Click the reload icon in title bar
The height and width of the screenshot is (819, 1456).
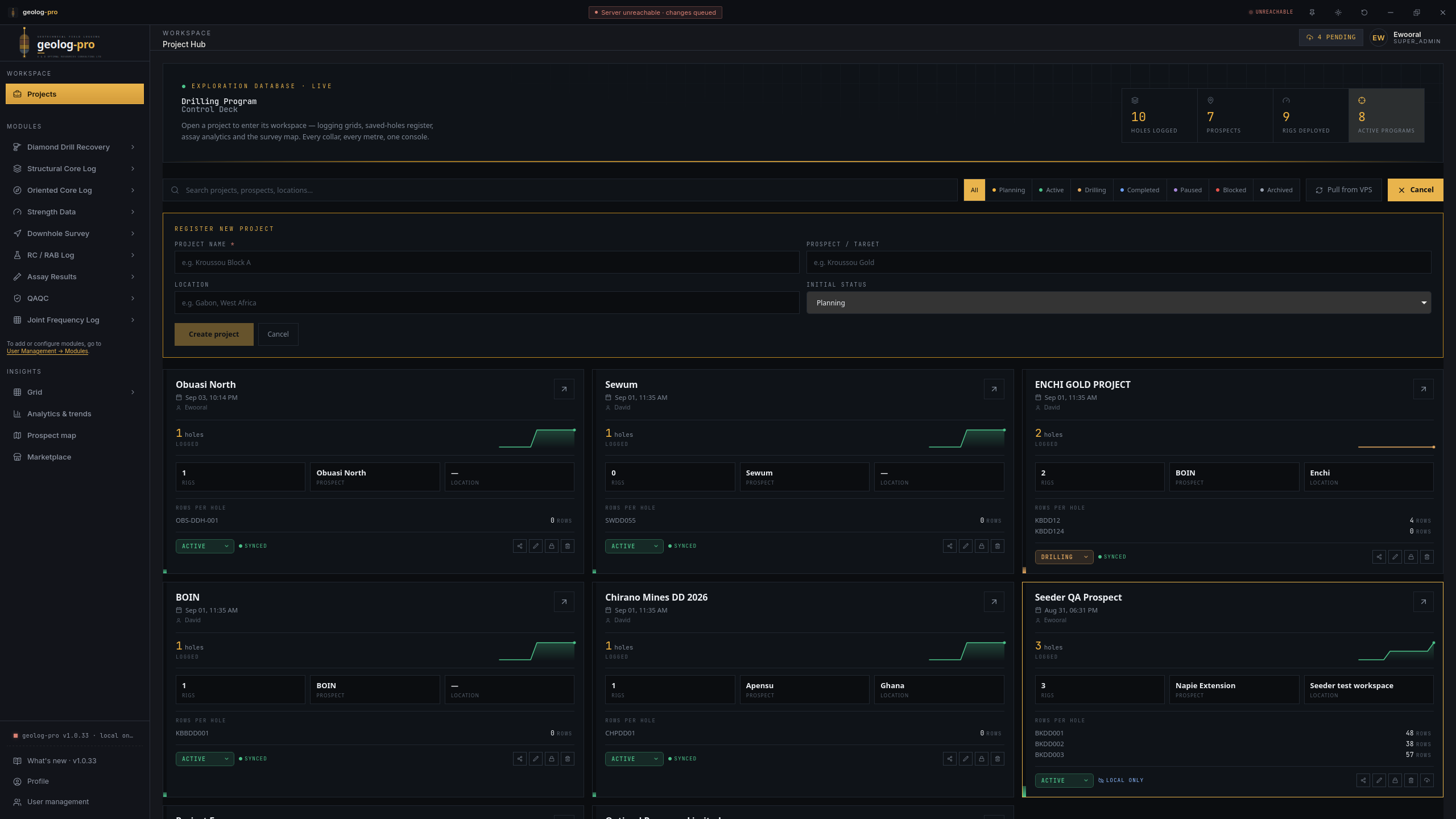click(x=1364, y=13)
